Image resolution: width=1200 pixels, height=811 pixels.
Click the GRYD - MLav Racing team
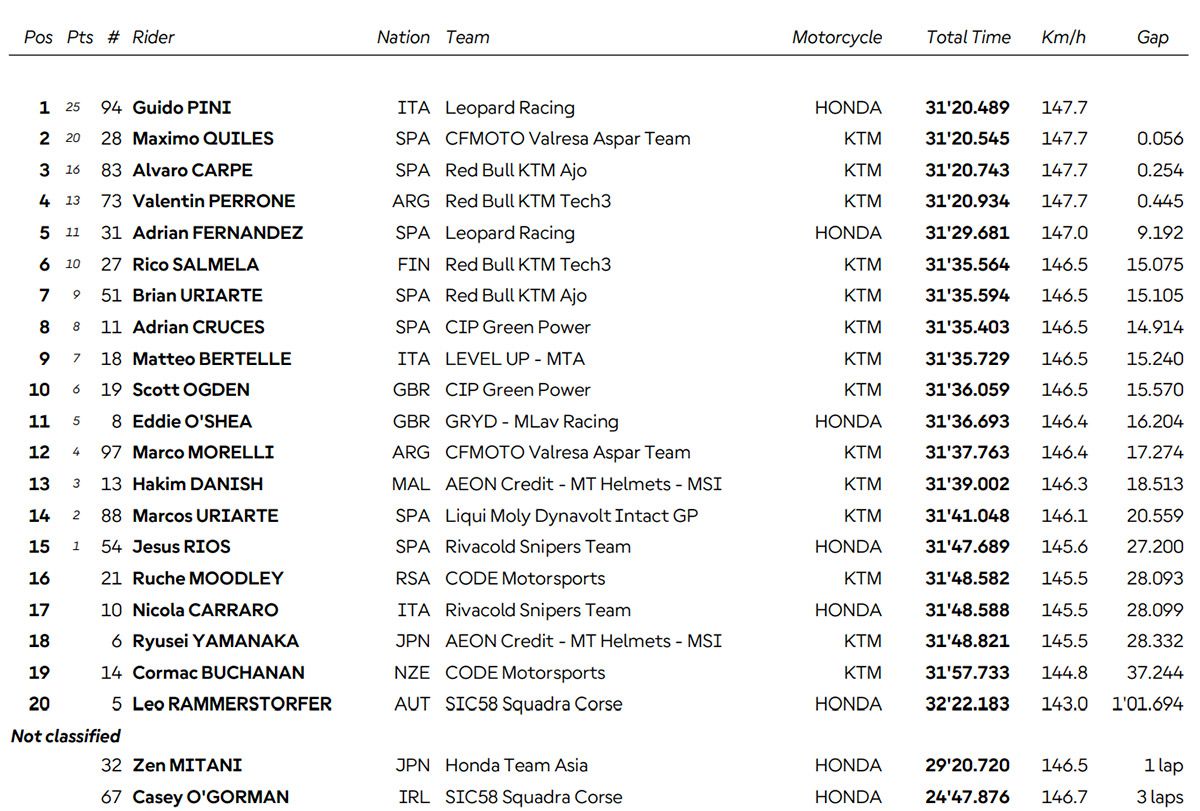[x=531, y=421]
